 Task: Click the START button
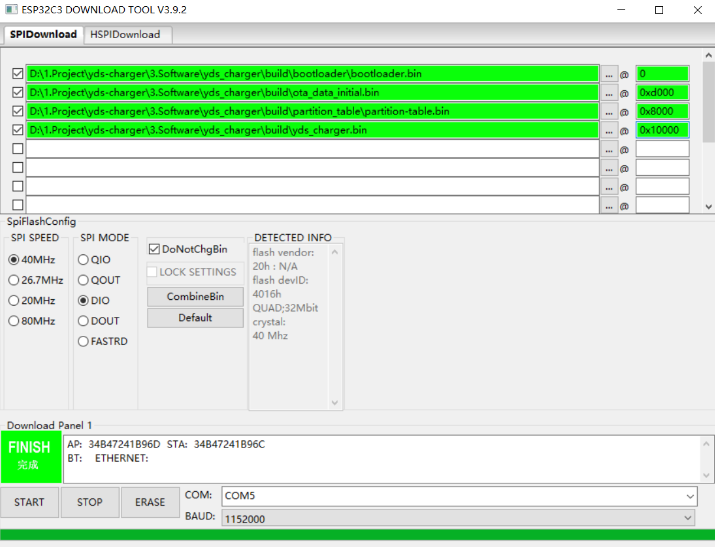[29, 502]
